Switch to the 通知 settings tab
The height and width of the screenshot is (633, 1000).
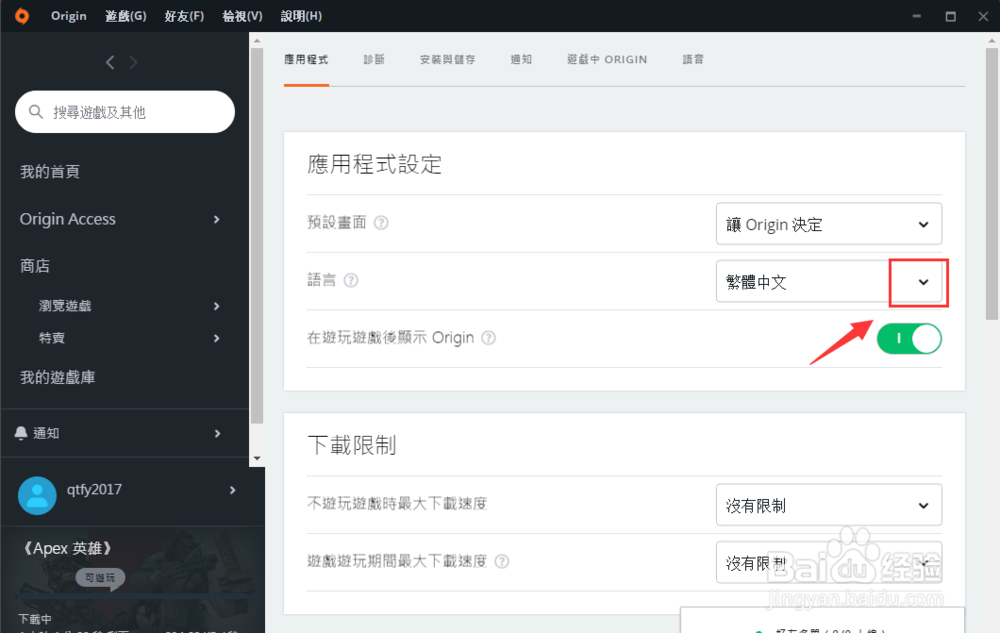pyautogui.click(x=521, y=59)
